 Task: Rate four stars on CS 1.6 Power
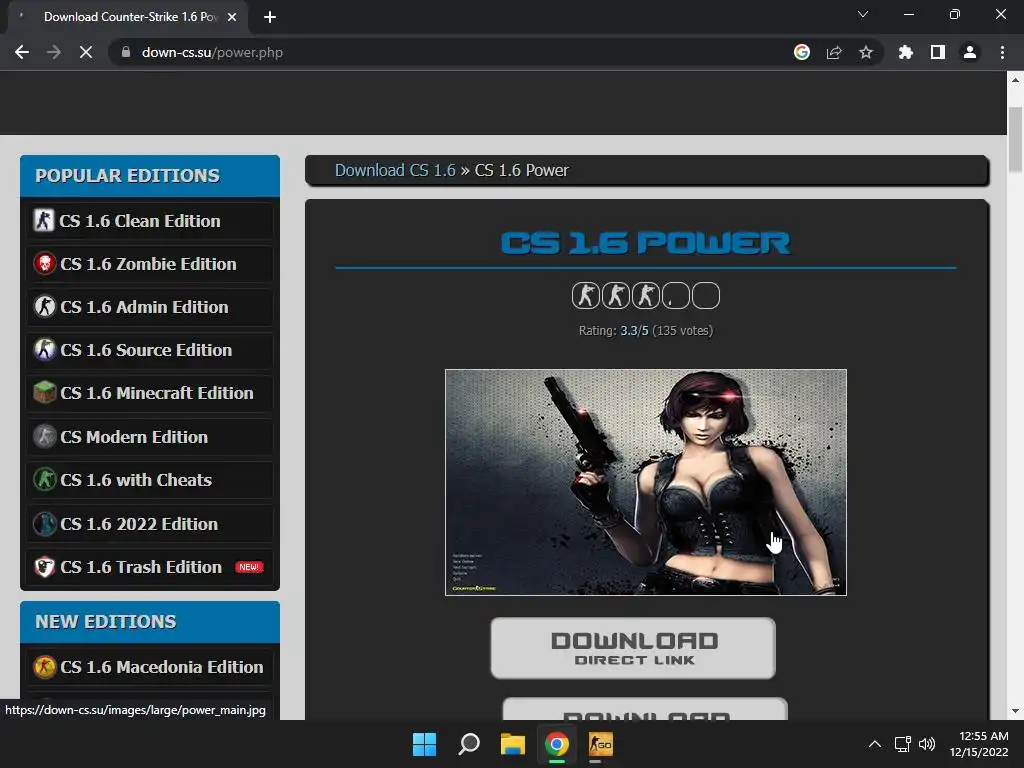(676, 296)
